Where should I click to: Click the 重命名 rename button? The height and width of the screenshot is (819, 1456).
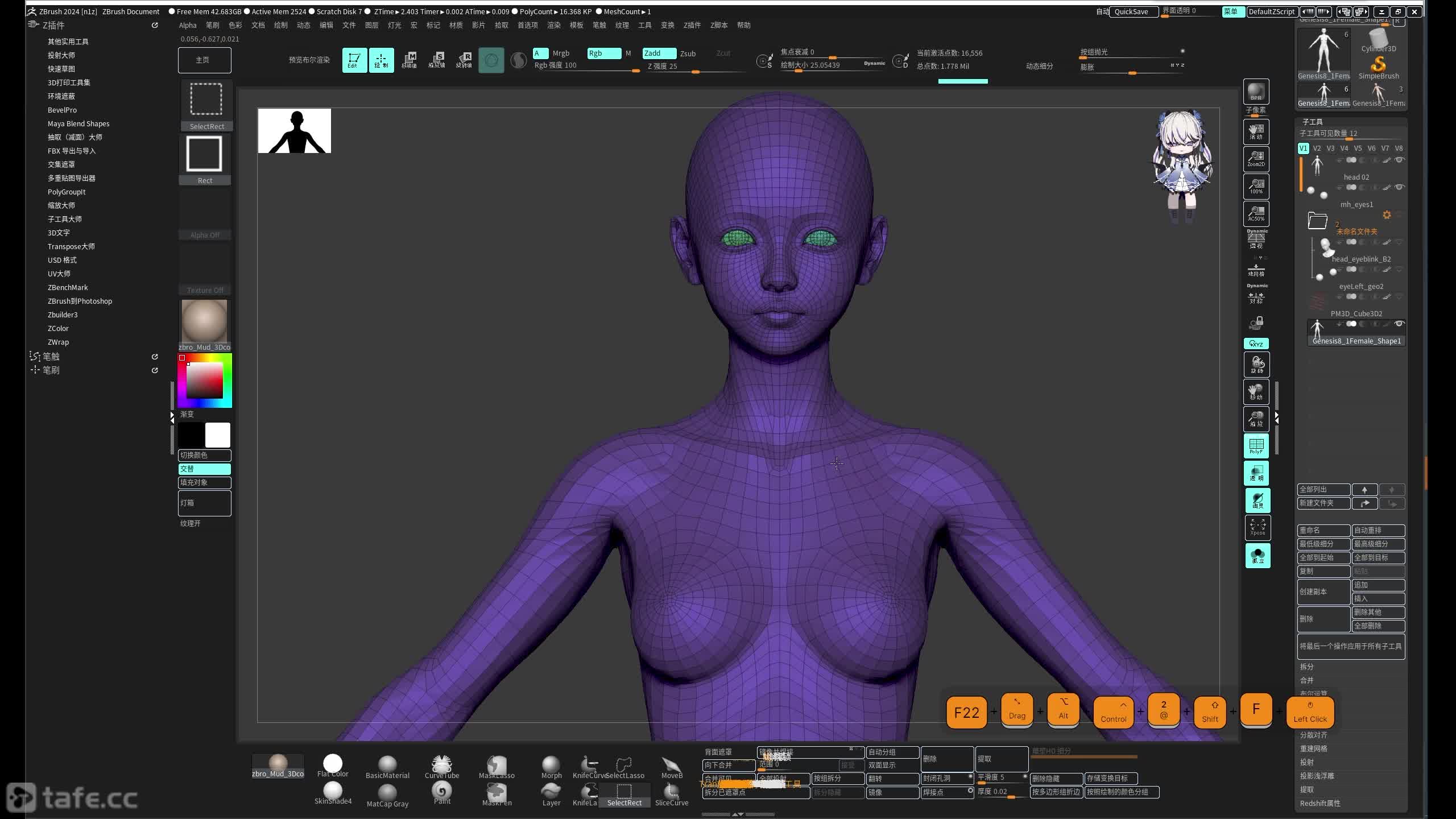1323,530
